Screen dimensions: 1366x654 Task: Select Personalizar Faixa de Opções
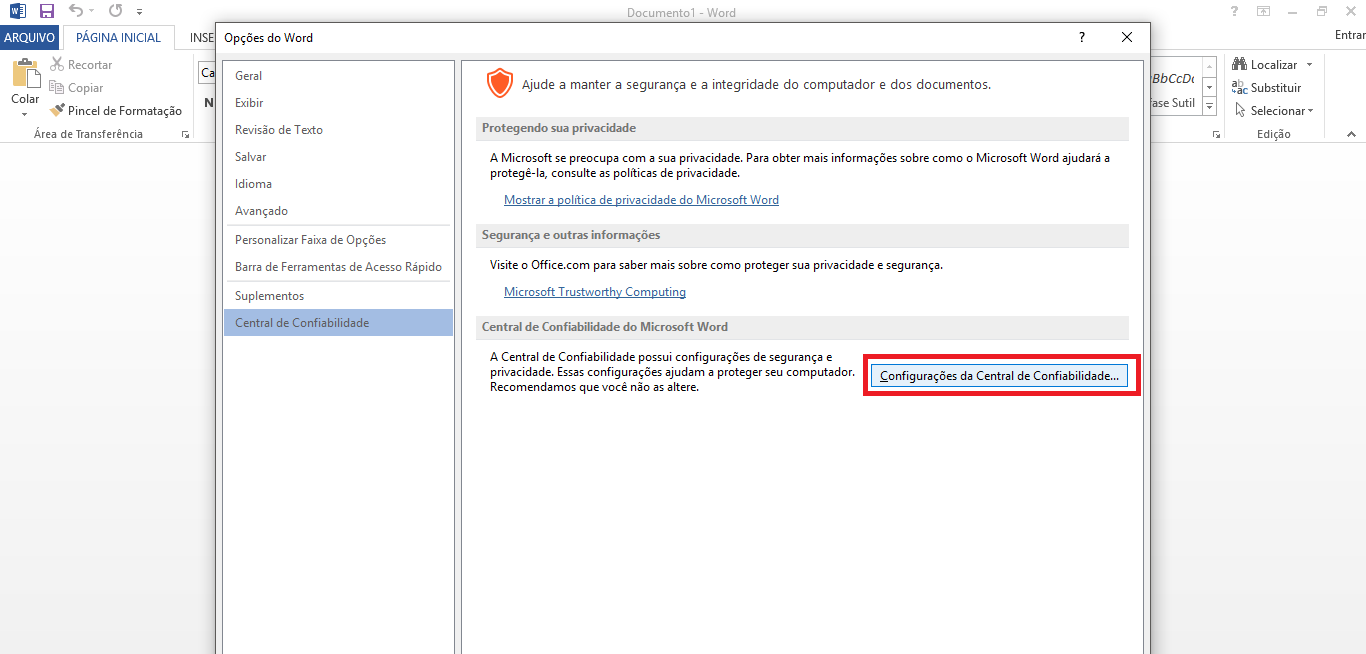(x=338, y=240)
